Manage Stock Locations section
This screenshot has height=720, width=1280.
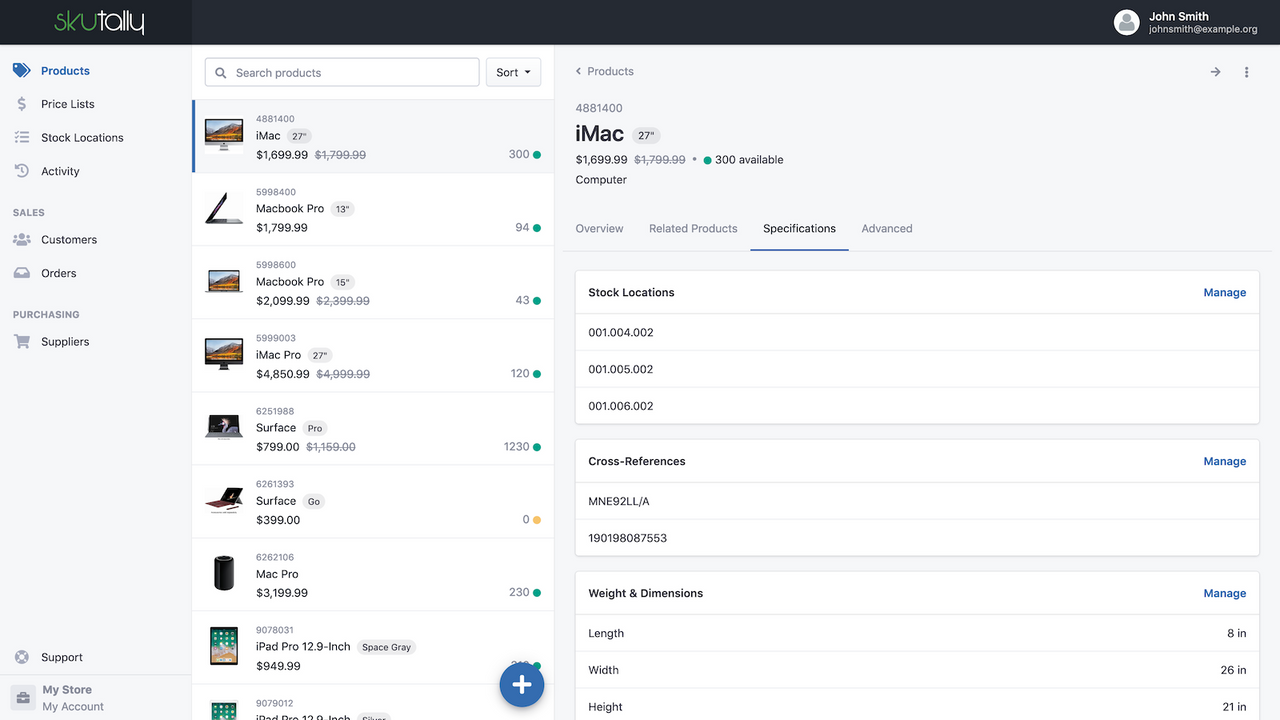1224,293
